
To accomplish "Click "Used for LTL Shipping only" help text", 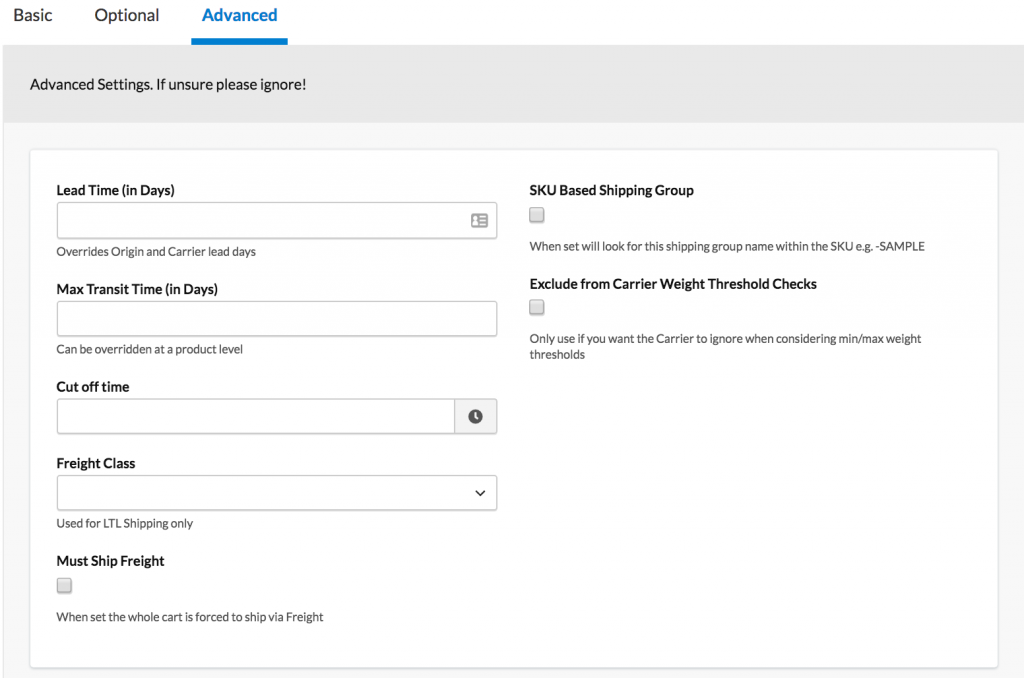I will (x=125, y=523).
